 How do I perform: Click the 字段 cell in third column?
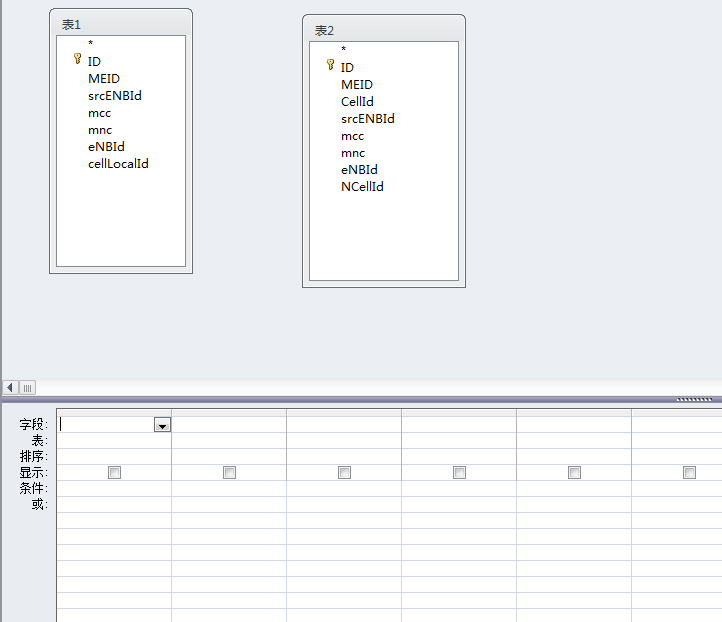coord(344,424)
